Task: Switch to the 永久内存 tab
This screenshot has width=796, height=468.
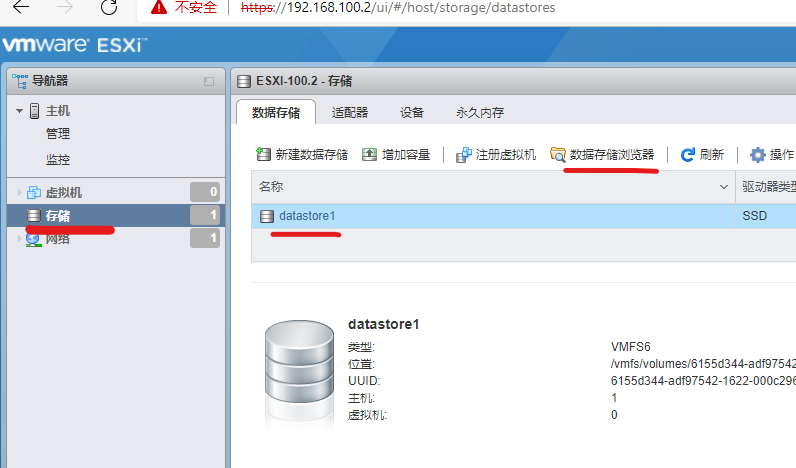Action: point(480,113)
